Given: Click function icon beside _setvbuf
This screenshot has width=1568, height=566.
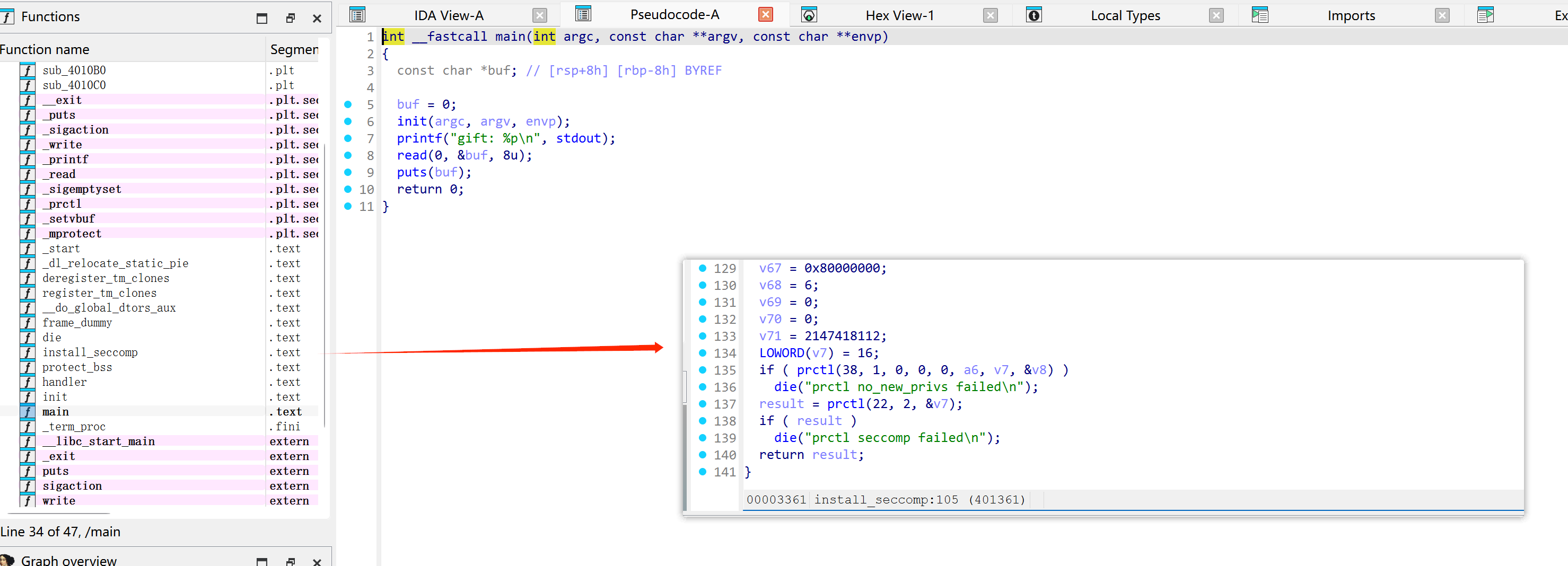Looking at the screenshot, I should 28,218.
